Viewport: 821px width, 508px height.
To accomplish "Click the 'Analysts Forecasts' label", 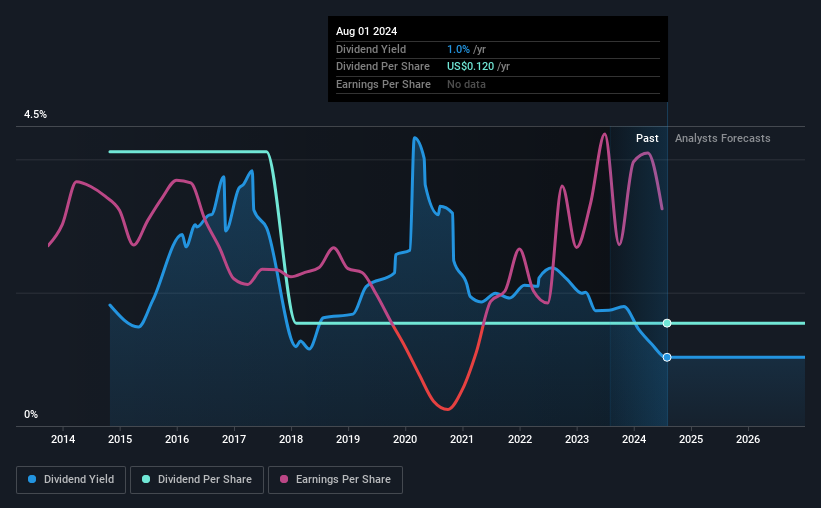I will [722, 138].
